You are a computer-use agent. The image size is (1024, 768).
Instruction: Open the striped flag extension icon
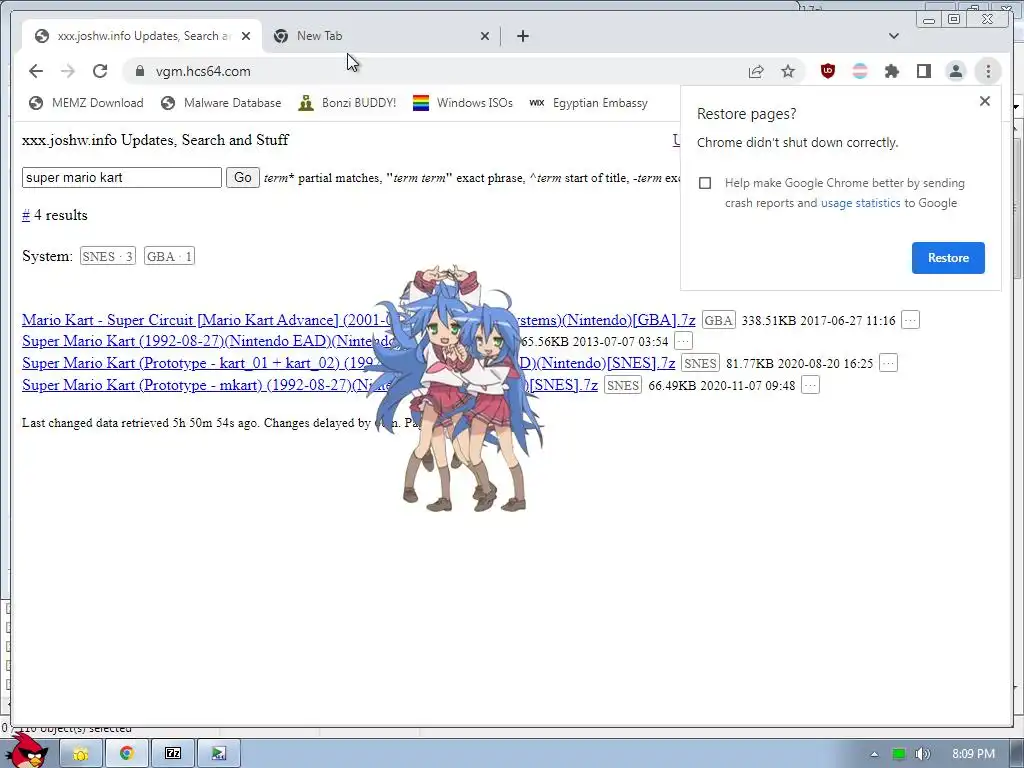860,71
